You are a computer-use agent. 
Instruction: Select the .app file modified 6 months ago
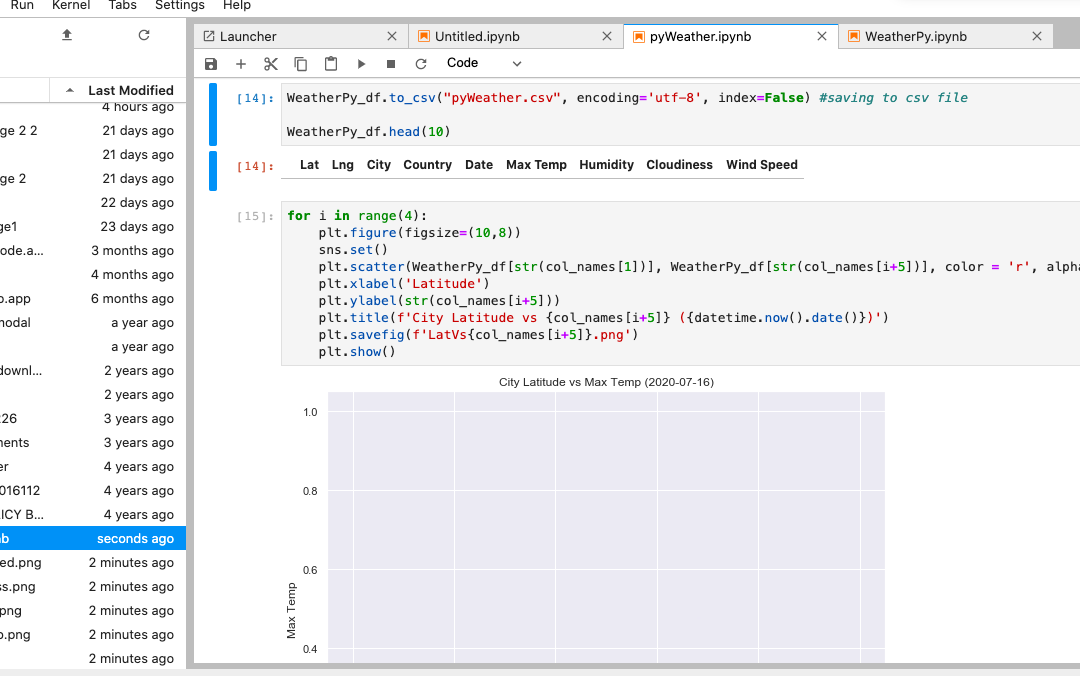click(93, 298)
